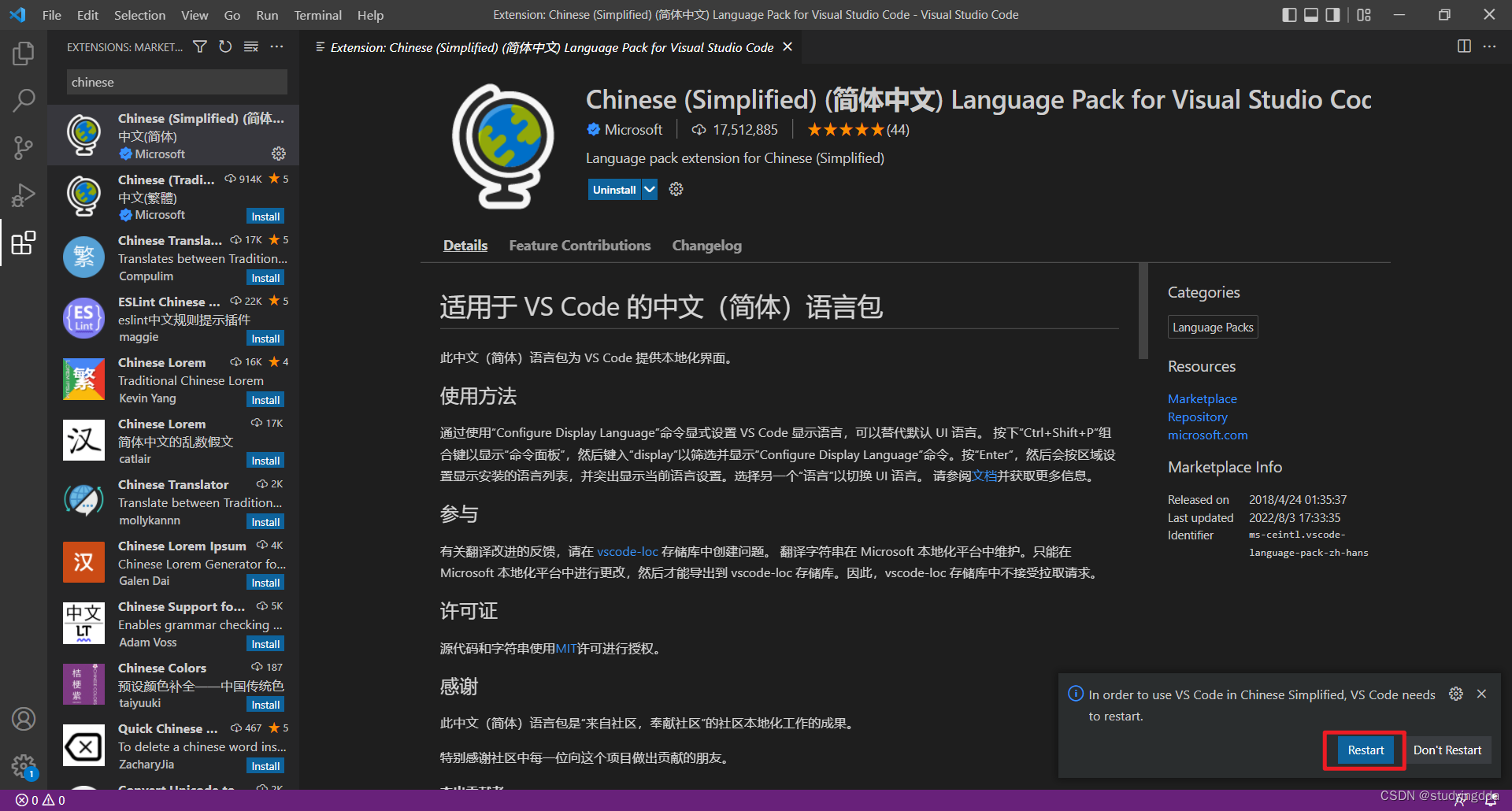Toggle the primary side bar layout icon

1289,15
